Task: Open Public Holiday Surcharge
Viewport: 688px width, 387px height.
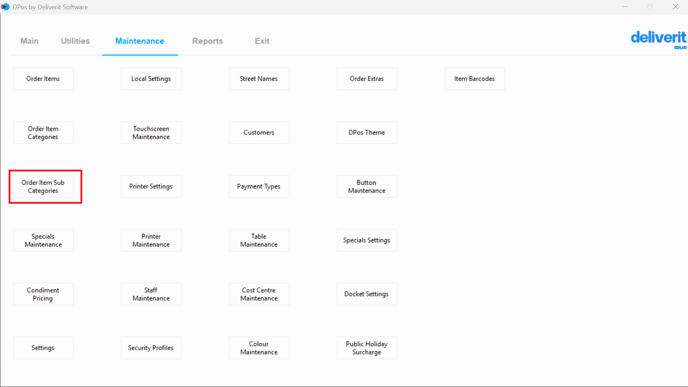Action: point(367,348)
